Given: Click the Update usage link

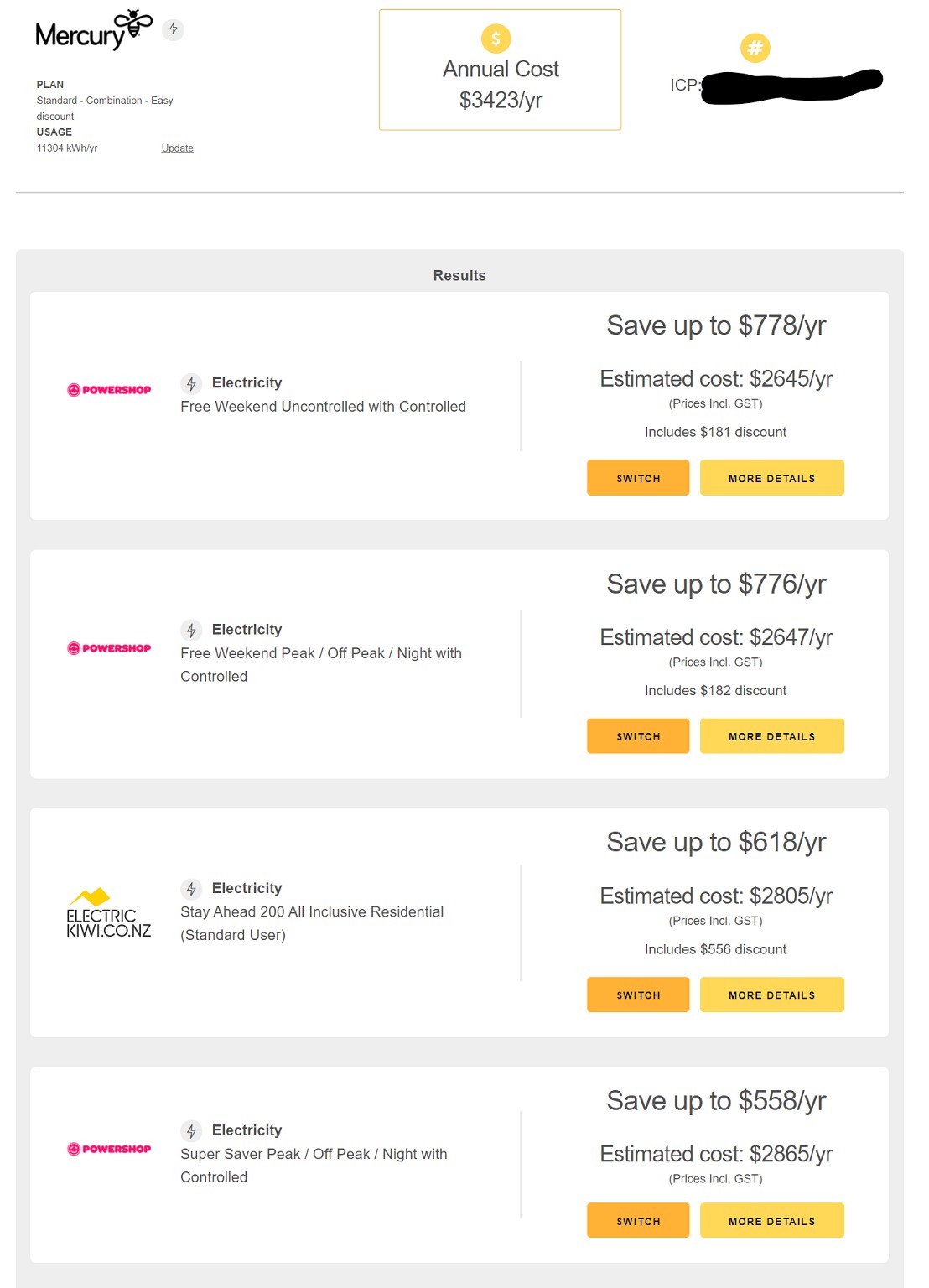Looking at the screenshot, I should point(177,148).
